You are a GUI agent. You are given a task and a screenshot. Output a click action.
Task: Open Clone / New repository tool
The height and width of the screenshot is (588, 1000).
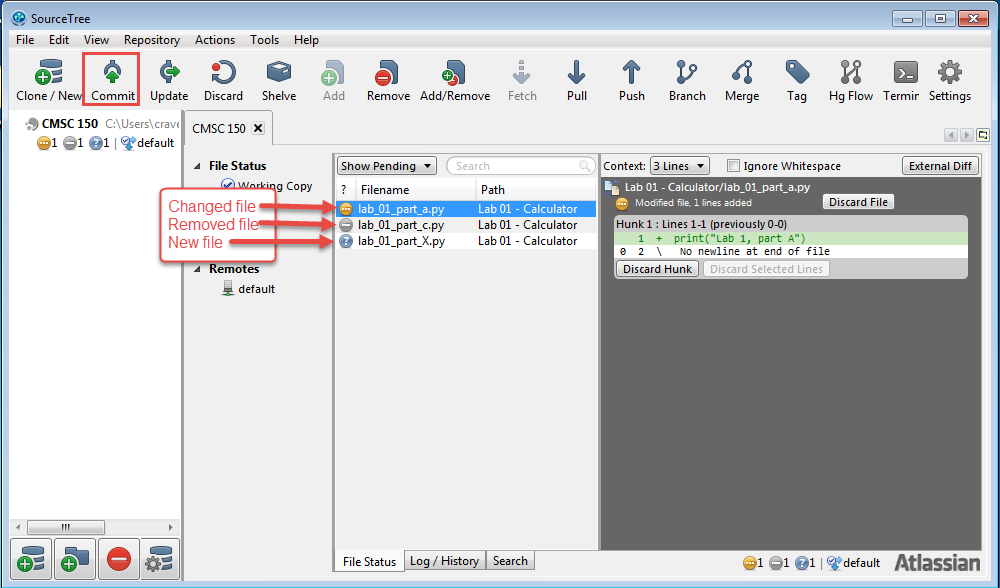click(x=48, y=80)
